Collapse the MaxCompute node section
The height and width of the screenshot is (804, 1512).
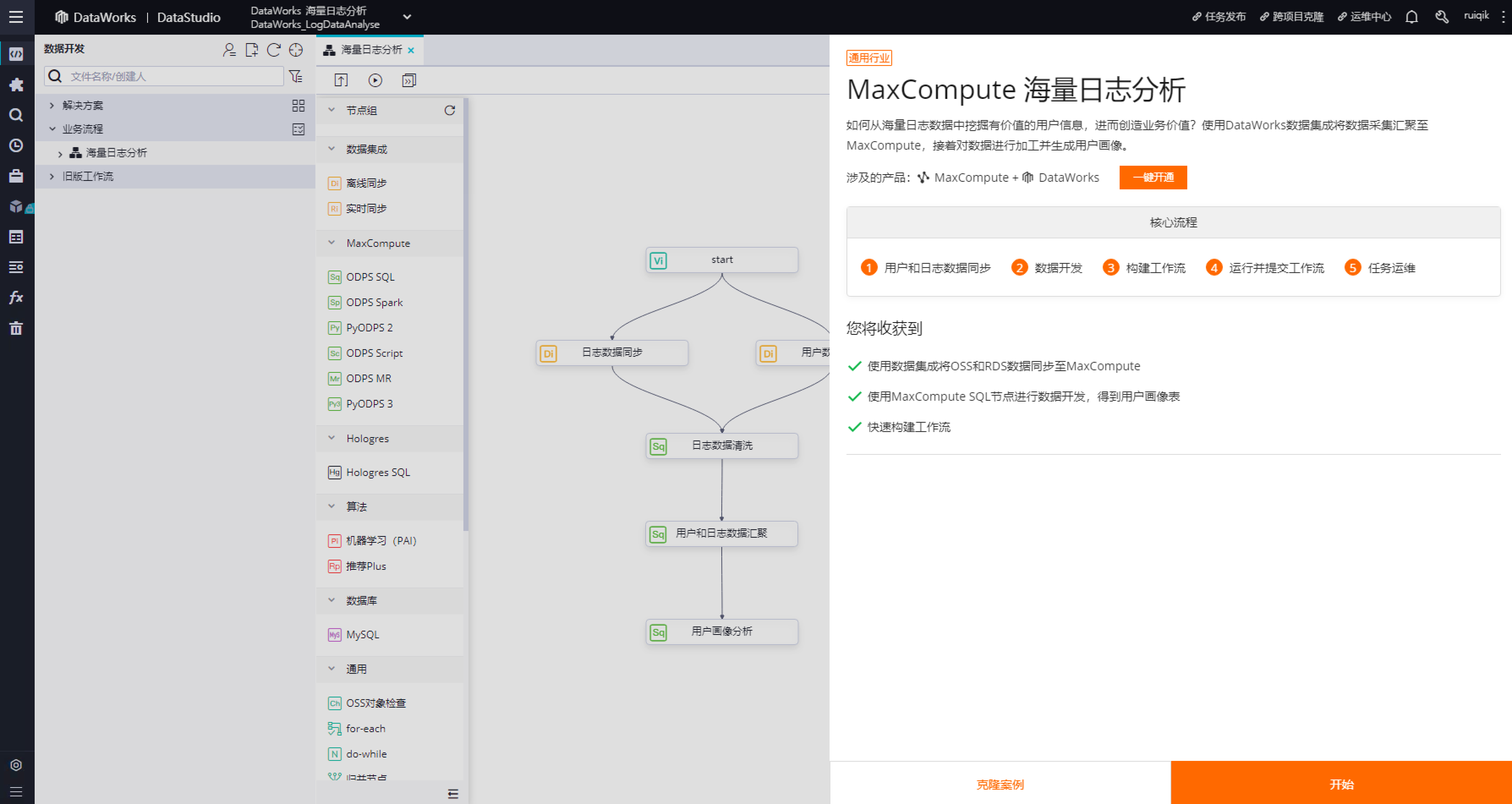tap(331, 243)
